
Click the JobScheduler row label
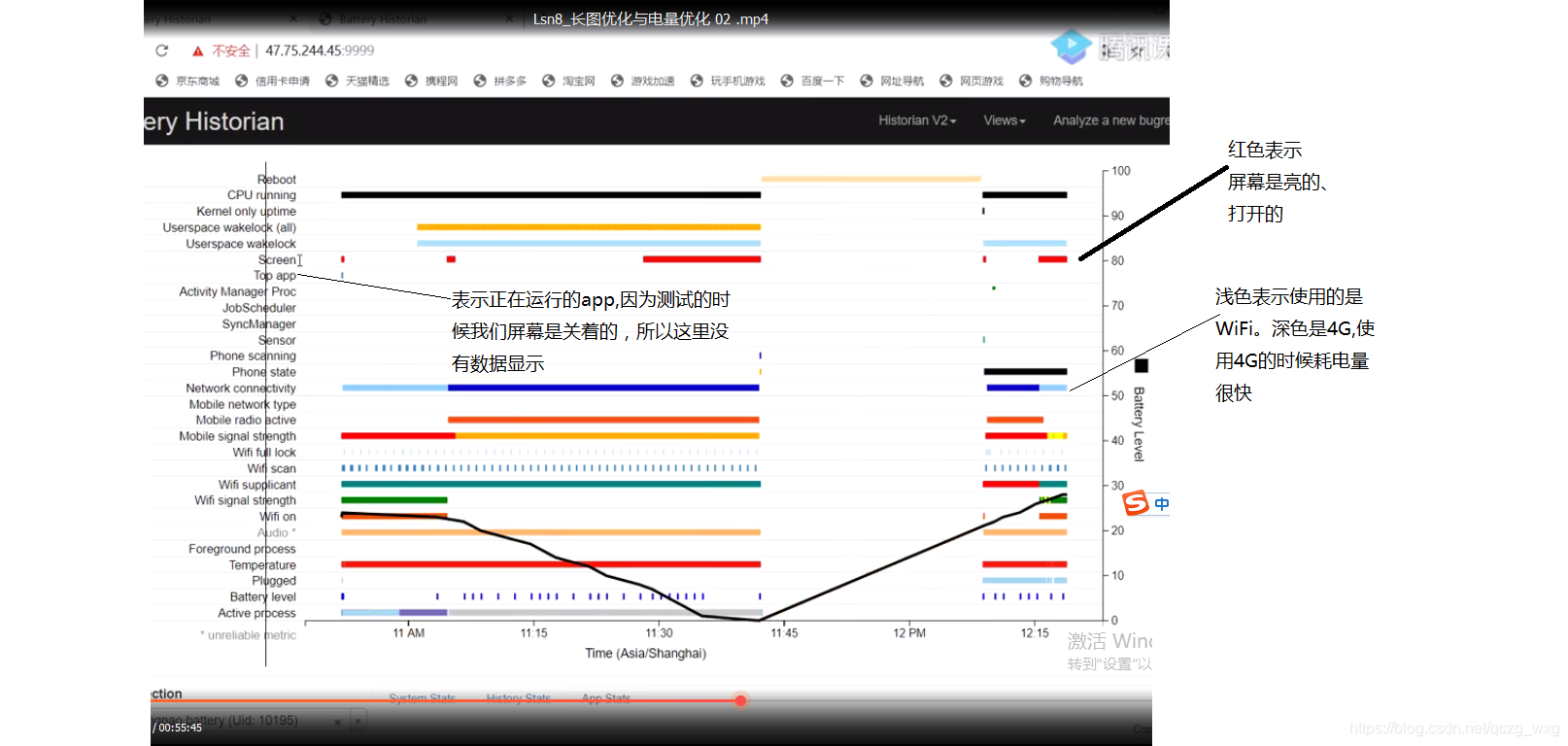[259, 308]
